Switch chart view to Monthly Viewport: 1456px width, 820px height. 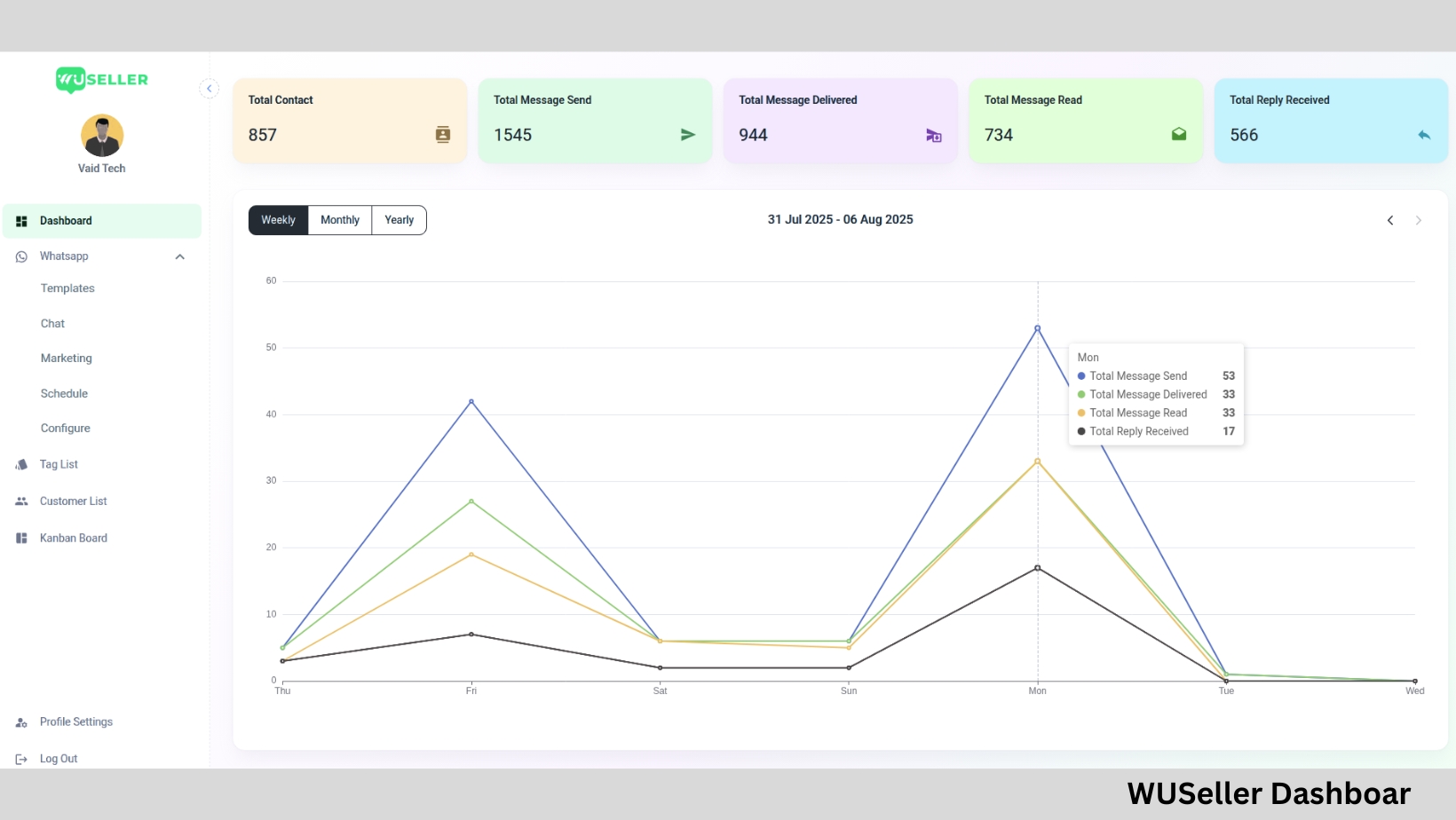point(339,219)
